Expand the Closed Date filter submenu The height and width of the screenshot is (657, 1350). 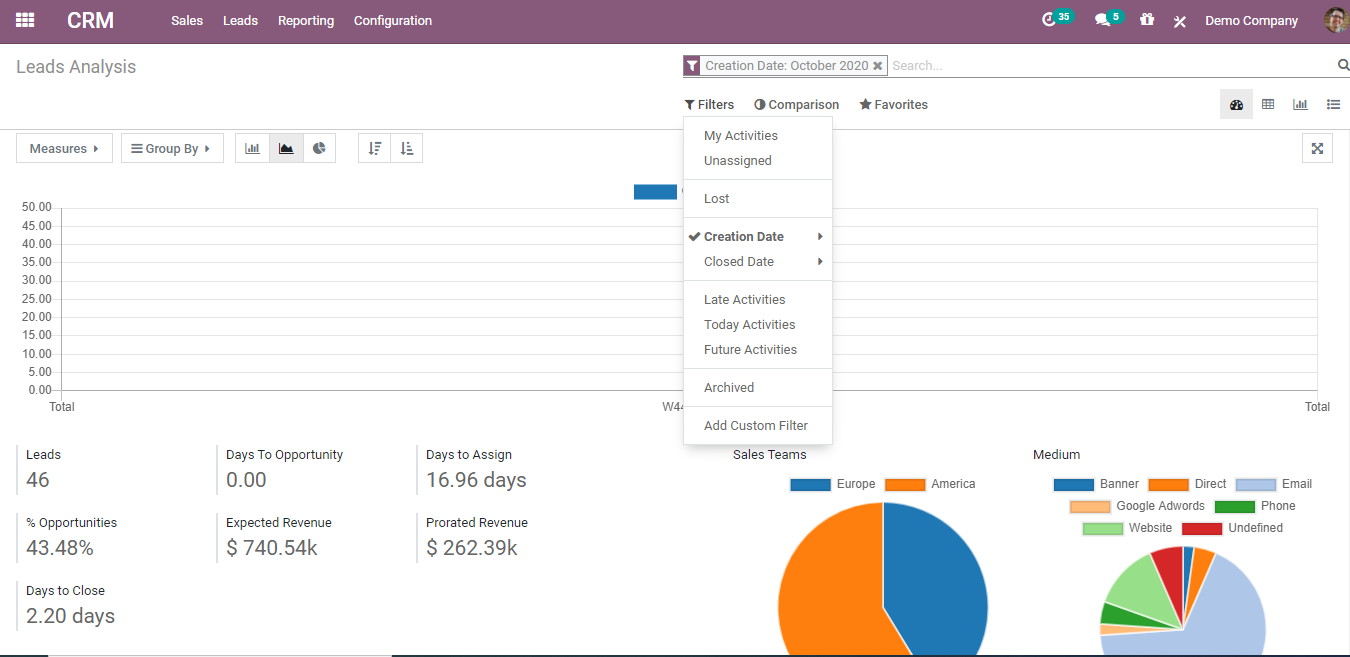click(x=758, y=262)
